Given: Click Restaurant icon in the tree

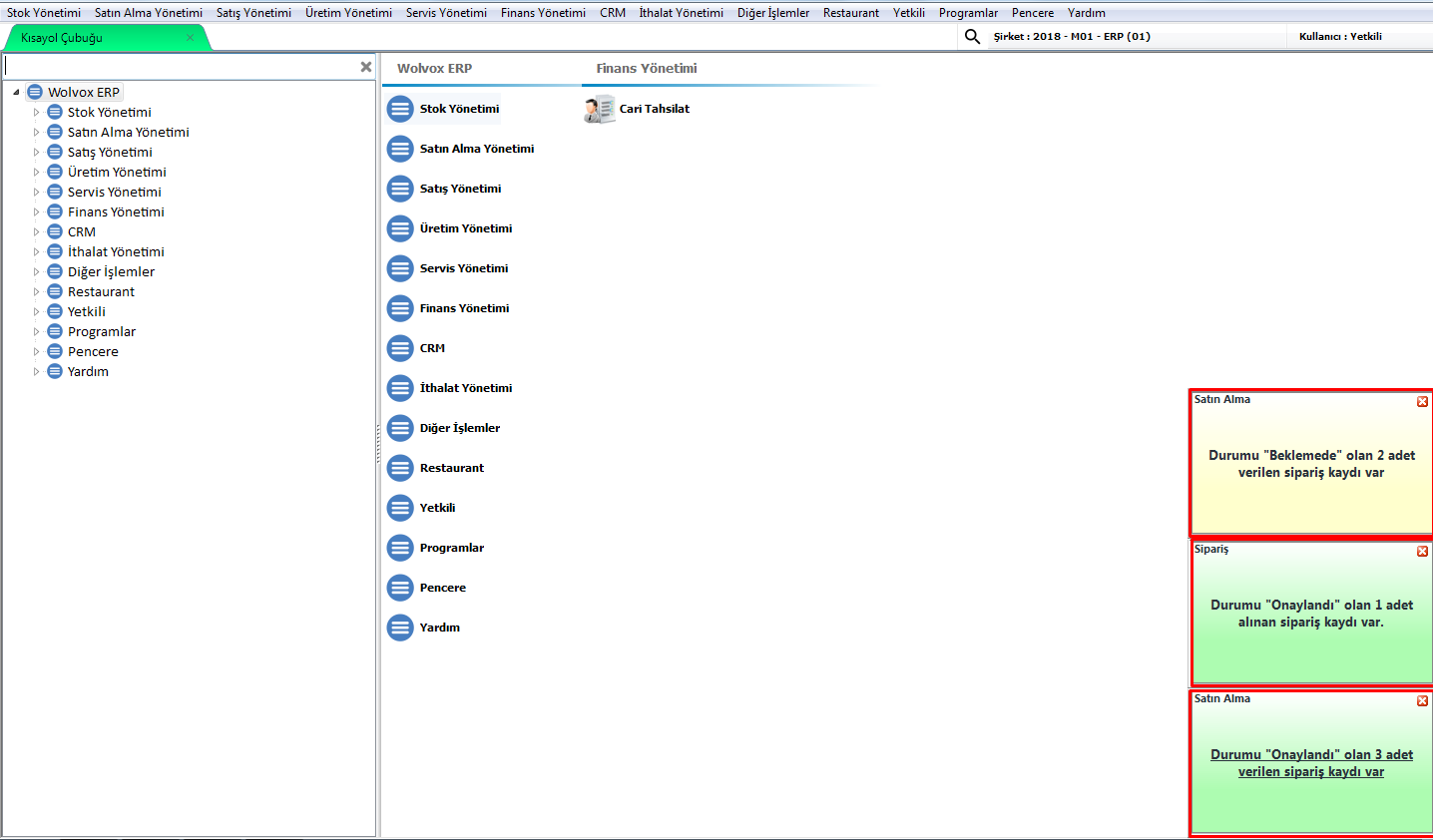Looking at the screenshot, I should [x=55, y=291].
